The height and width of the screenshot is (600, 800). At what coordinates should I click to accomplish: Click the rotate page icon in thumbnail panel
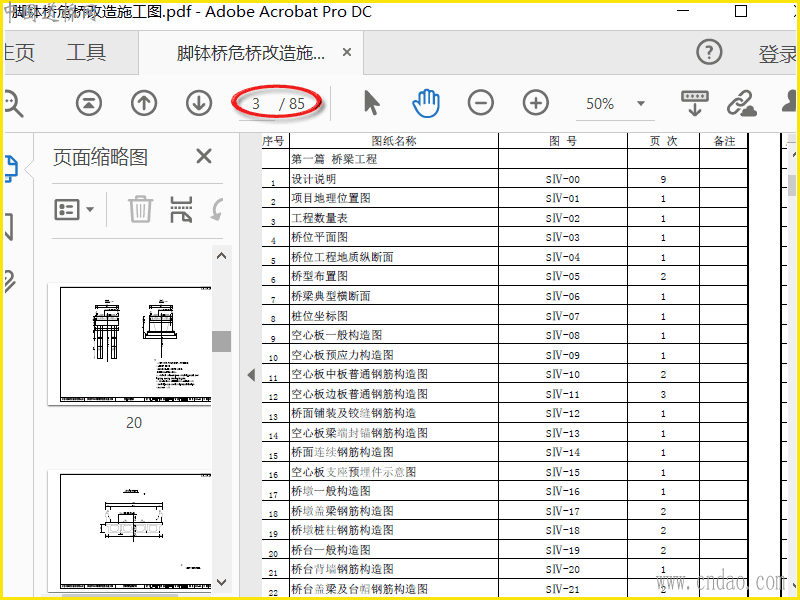pyautogui.click(x=217, y=209)
